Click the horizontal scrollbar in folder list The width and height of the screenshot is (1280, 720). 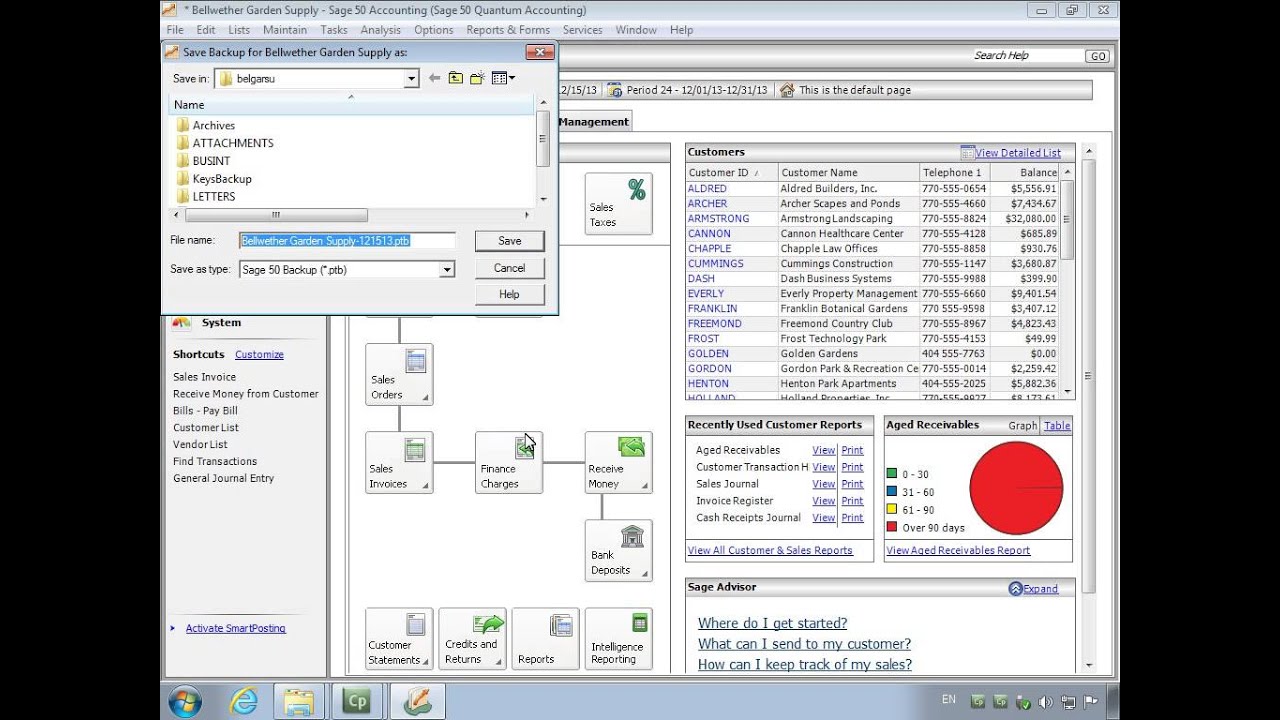(x=275, y=215)
